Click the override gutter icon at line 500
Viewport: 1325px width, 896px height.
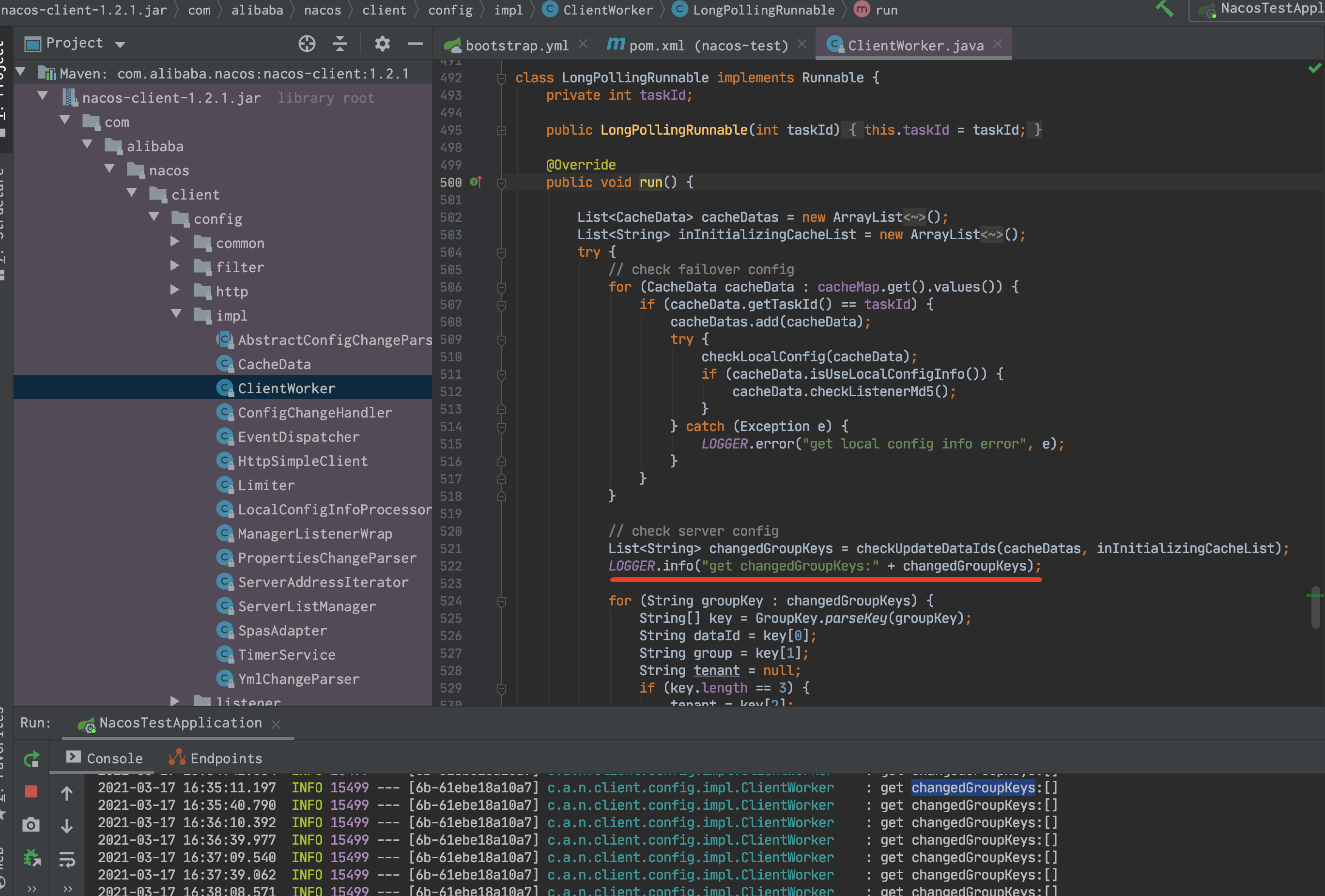476,182
